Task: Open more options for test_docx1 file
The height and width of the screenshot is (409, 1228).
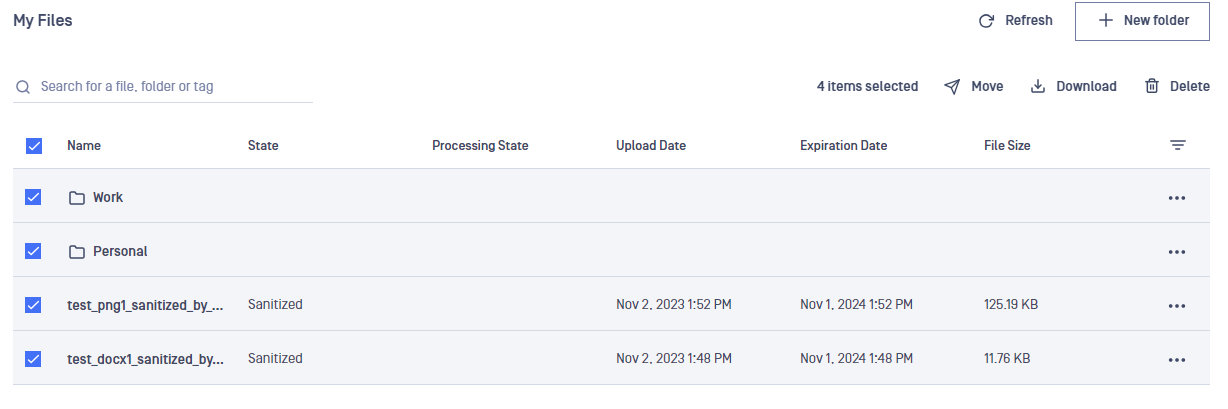Action: coord(1177,360)
